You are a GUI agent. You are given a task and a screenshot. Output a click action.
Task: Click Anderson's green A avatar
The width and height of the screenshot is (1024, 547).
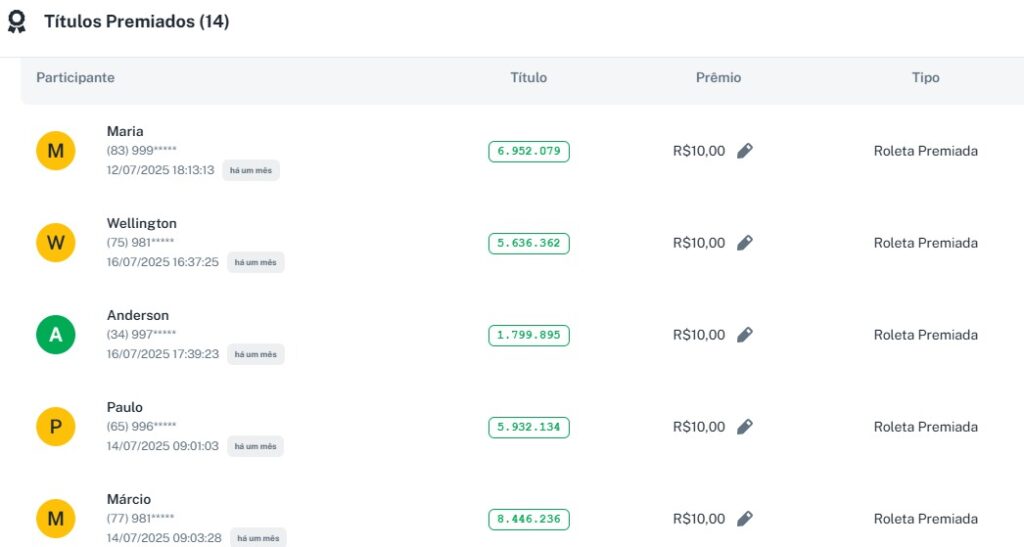click(x=56, y=335)
